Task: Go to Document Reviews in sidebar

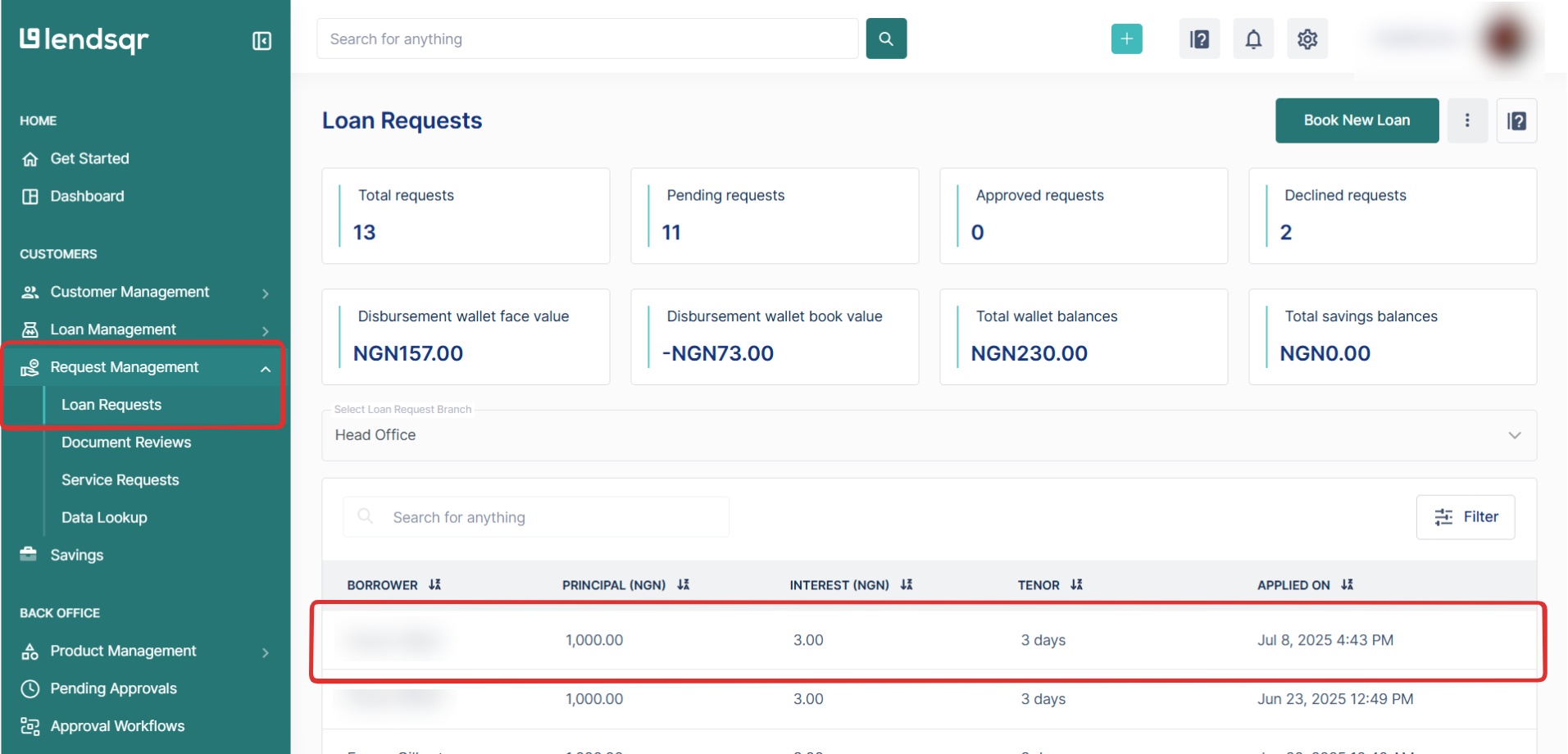Action: pyautogui.click(x=126, y=443)
